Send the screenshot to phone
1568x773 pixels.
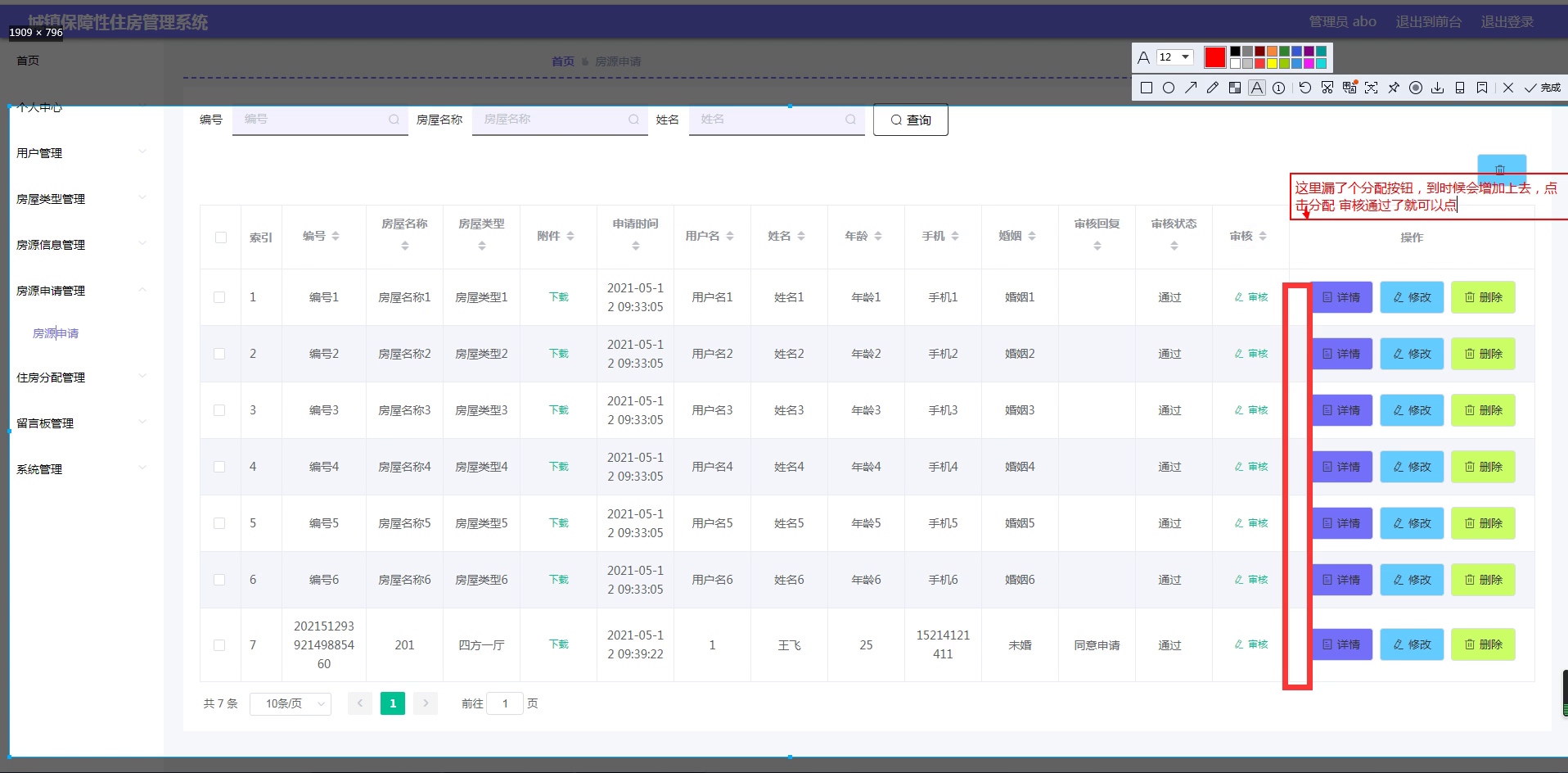(1460, 88)
